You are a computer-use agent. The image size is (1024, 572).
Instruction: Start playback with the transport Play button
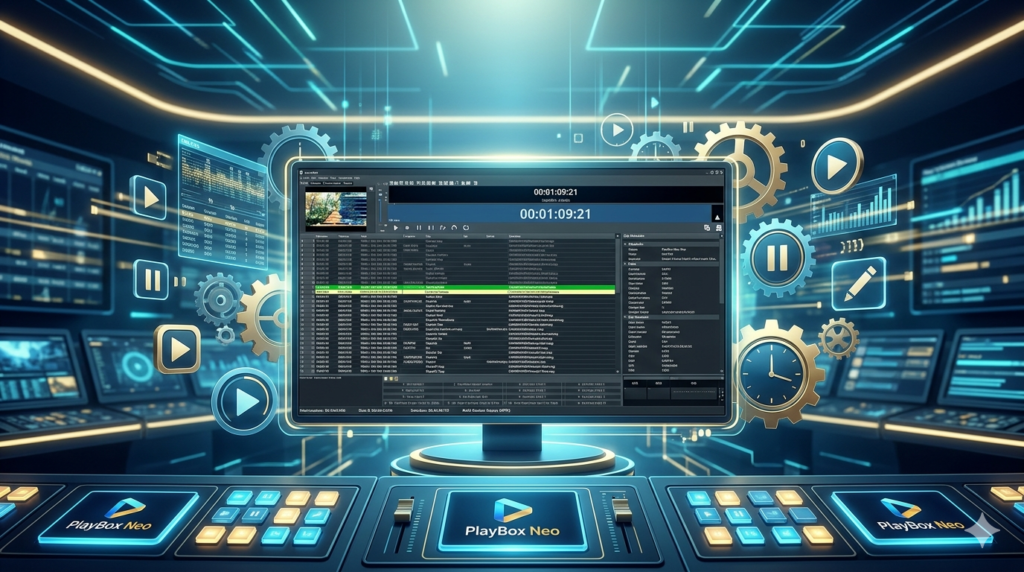(x=396, y=228)
